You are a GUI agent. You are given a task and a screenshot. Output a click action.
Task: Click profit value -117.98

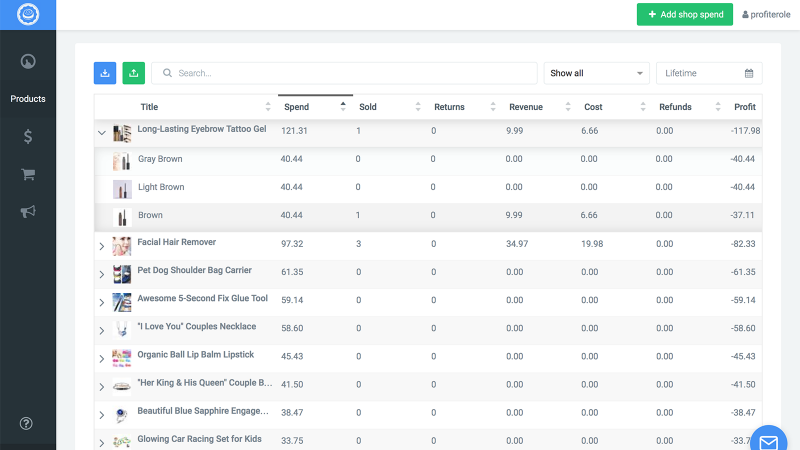pos(745,131)
